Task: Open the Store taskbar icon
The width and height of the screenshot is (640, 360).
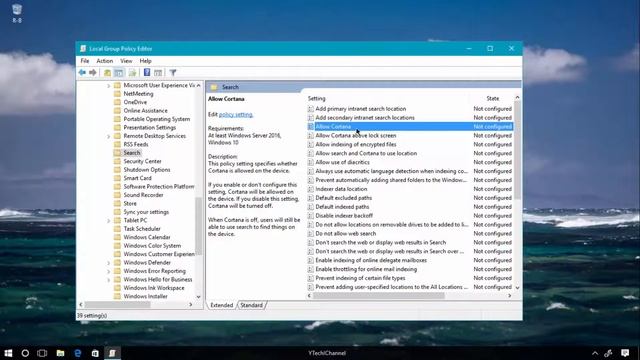Action: [95, 353]
